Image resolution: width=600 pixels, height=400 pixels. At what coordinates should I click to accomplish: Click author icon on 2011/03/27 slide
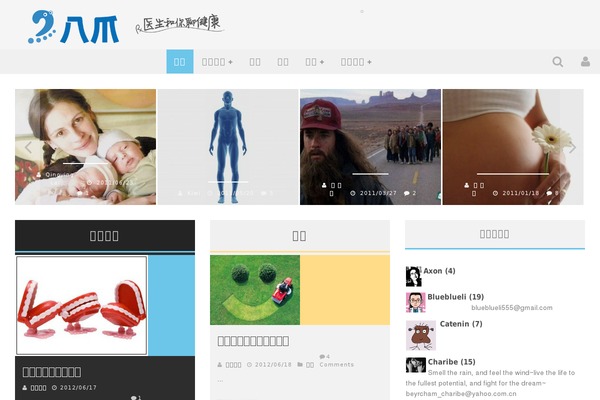coord(324,185)
